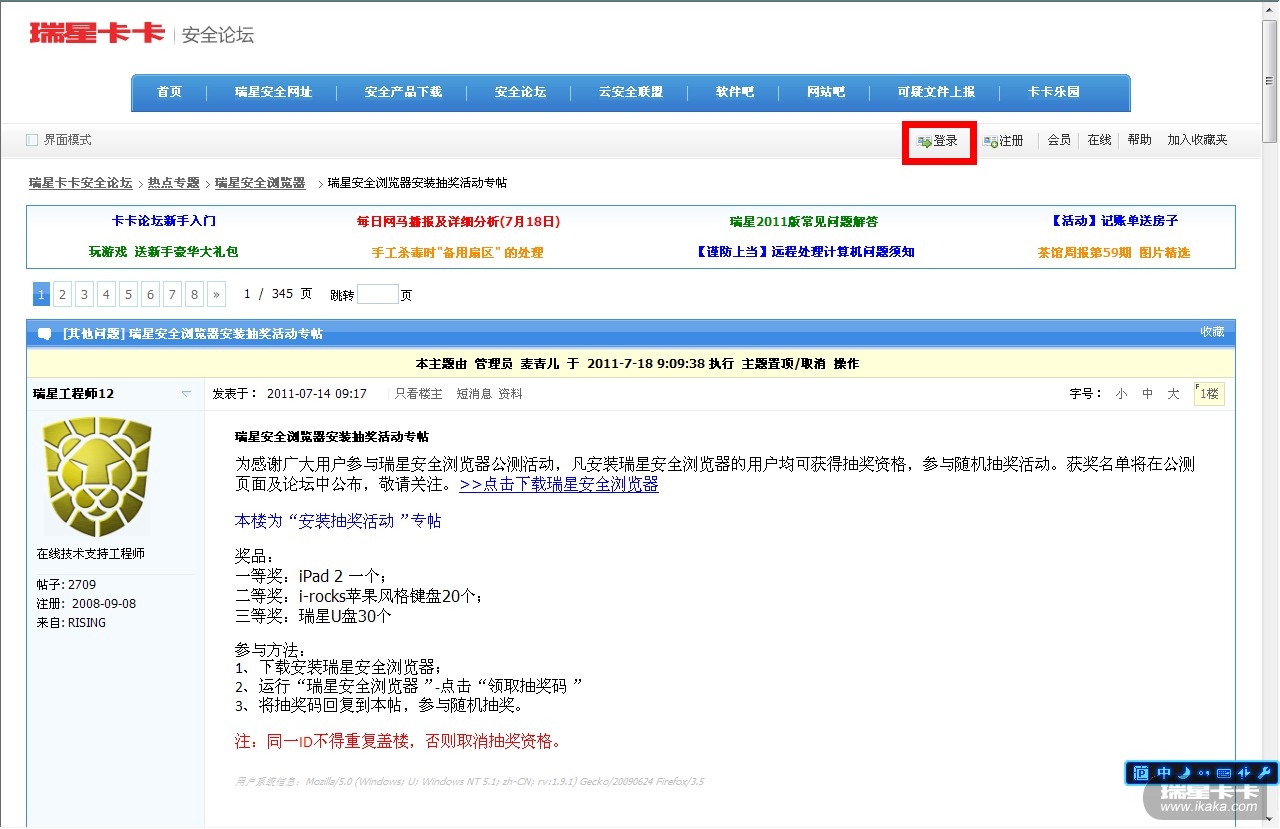
Task: Open input method settings via the wrench icon
Action: click(x=1263, y=772)
